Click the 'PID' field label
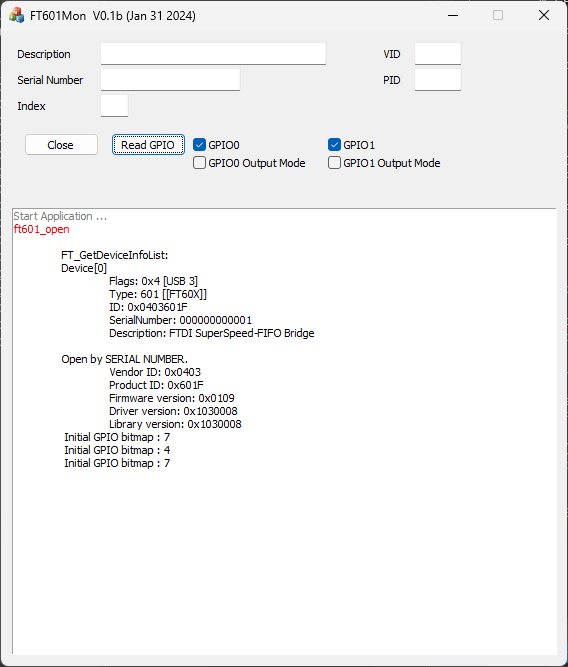This screenshot has height=667, width=568. [392, 80]
